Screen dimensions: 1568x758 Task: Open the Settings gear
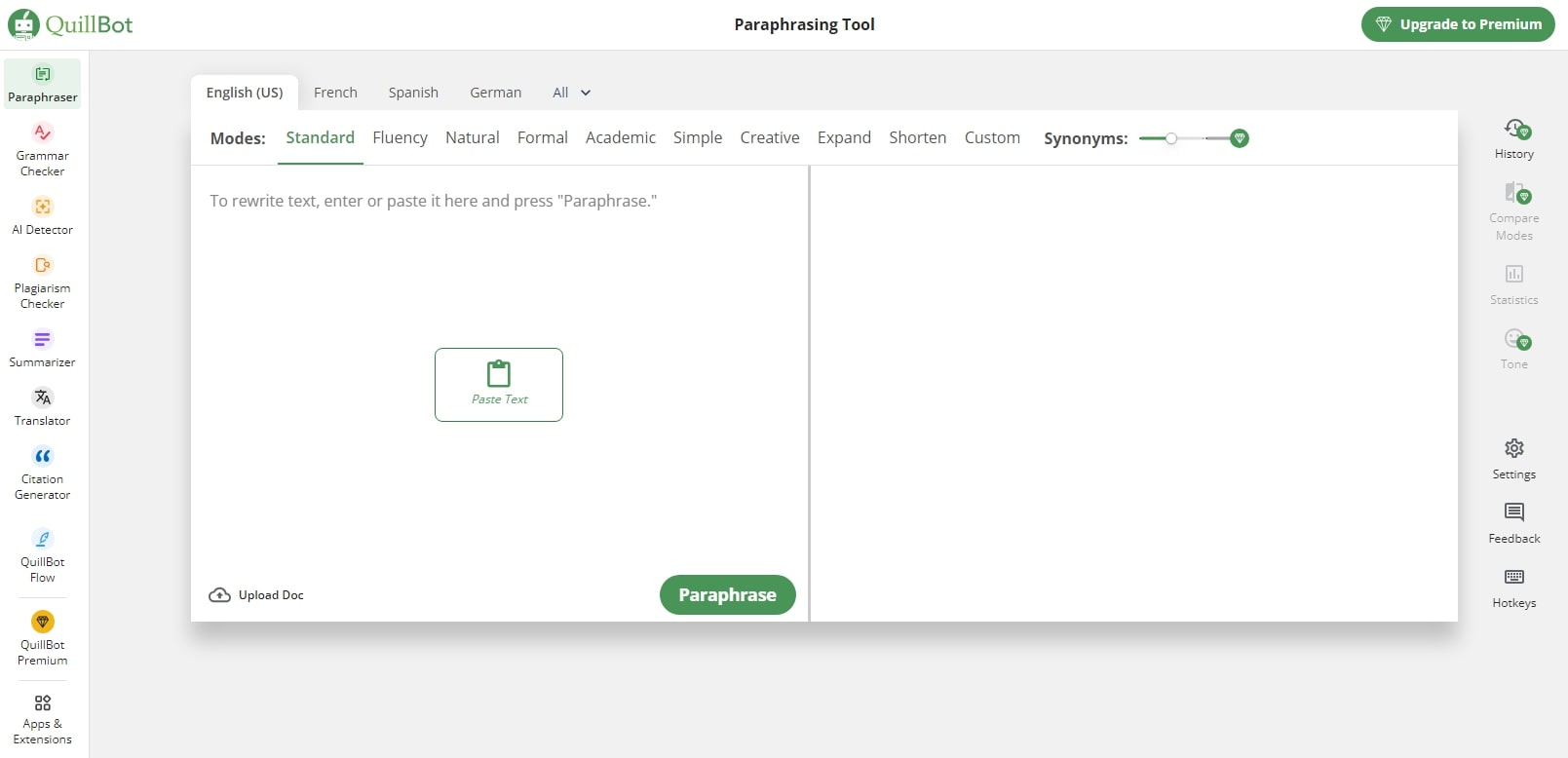[1513, 458]
